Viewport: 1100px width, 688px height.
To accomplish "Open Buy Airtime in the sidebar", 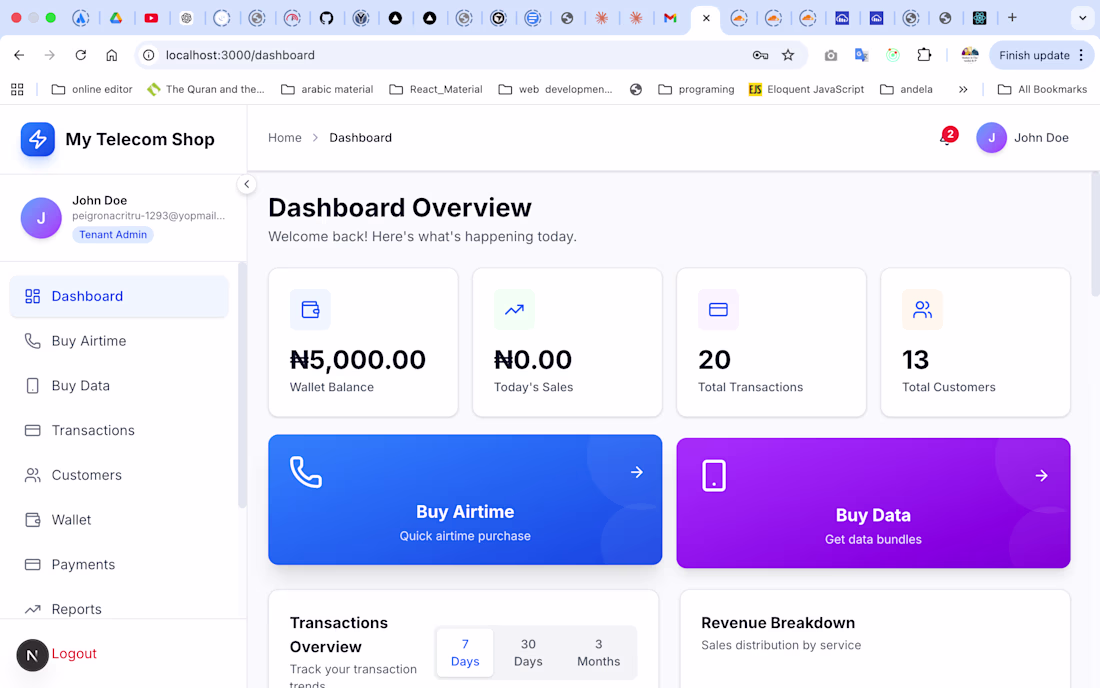I will click(119, 341).
